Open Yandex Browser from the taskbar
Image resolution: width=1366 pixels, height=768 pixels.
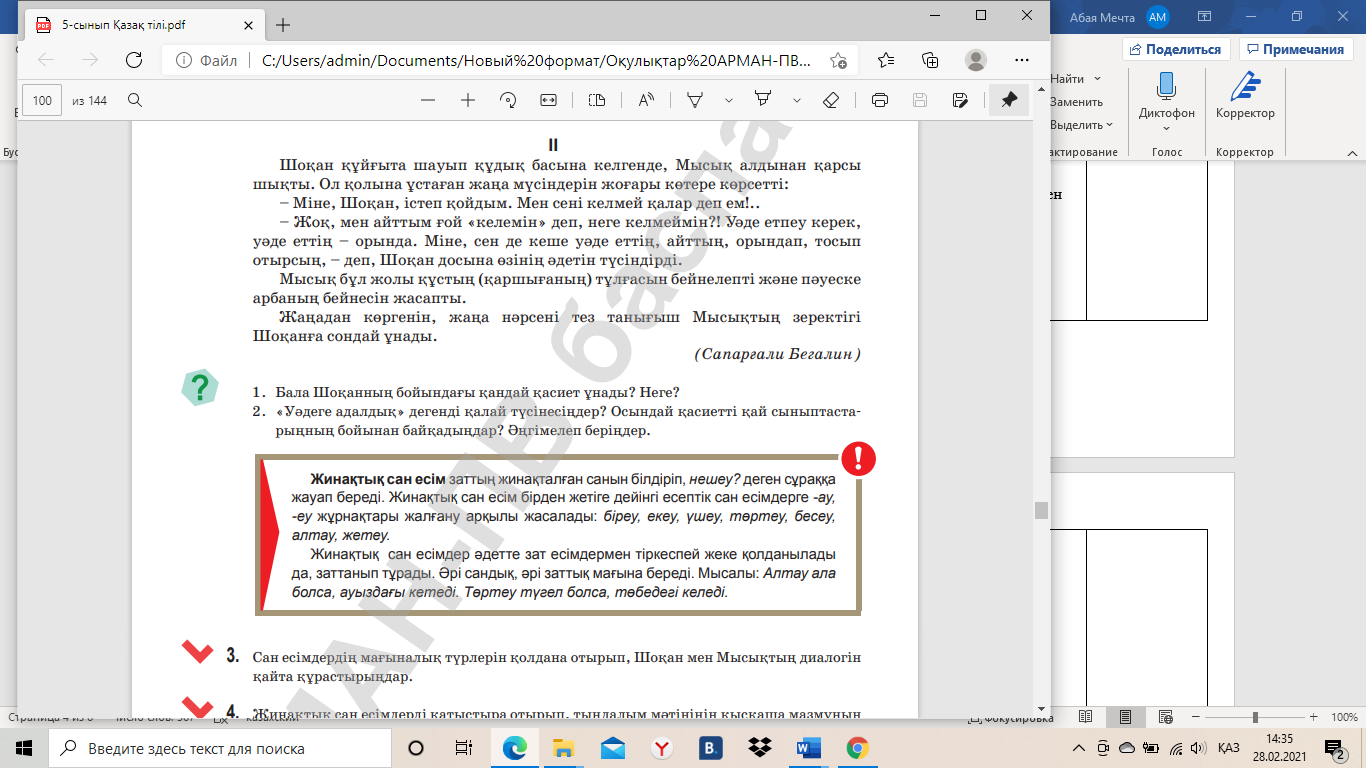point(662,748)
